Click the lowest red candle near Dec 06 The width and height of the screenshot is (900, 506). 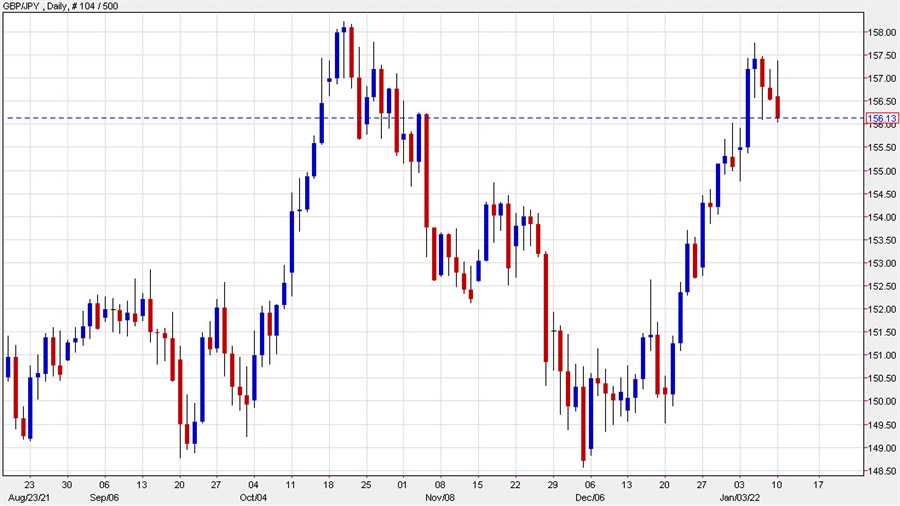coord(583,423)
